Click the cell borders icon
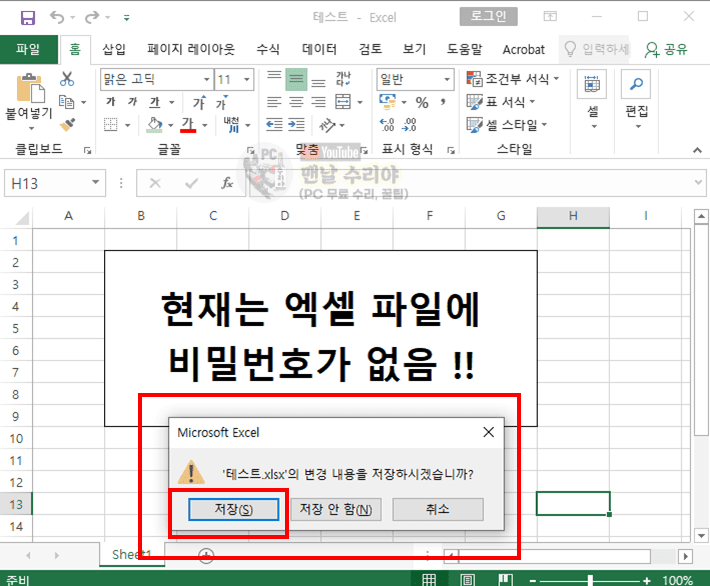Screen dimensions: 710x586 110,125
